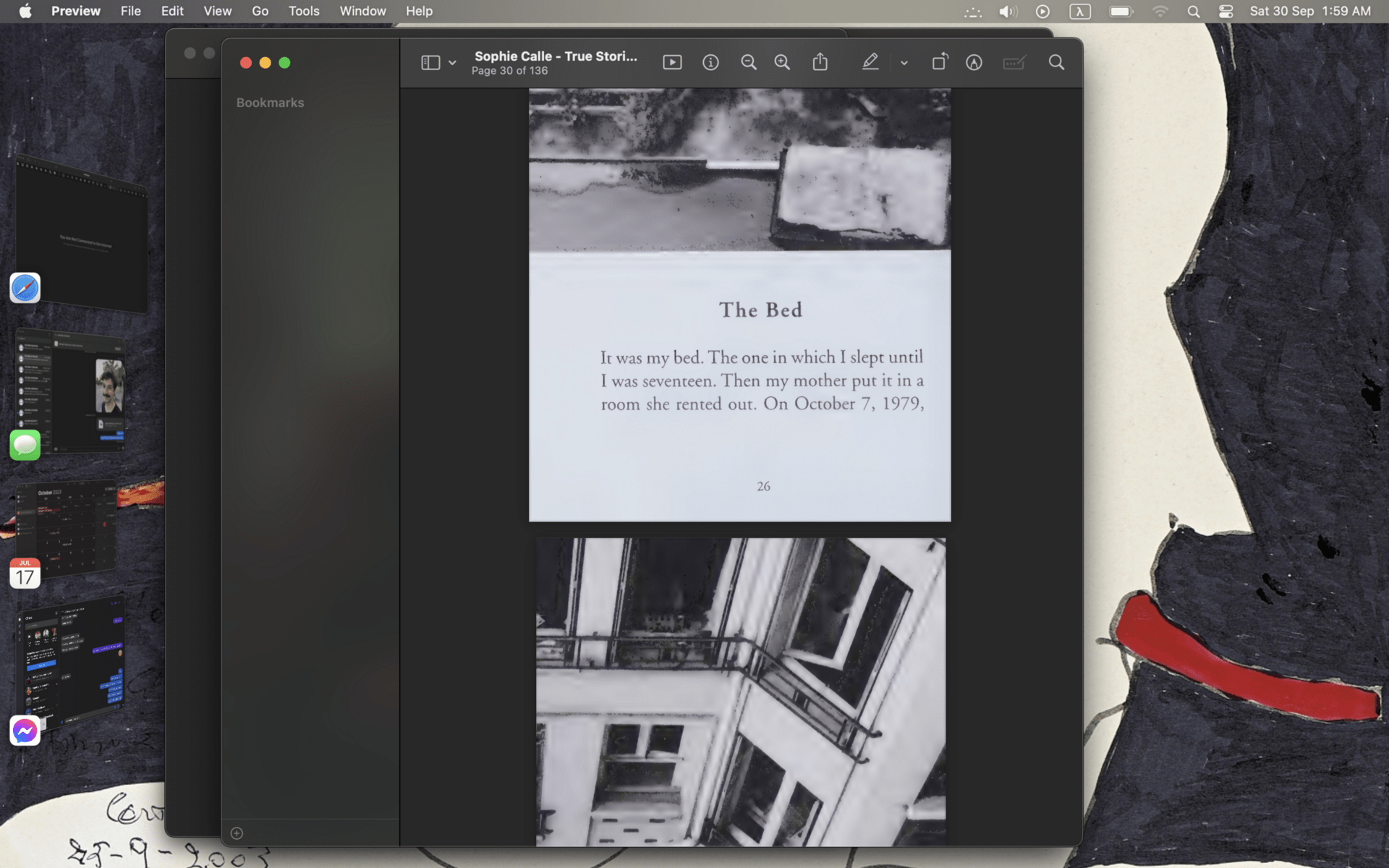The image size is (1389, 868).
Task: Show the Markup toolbar
Action: coord(974,63)
